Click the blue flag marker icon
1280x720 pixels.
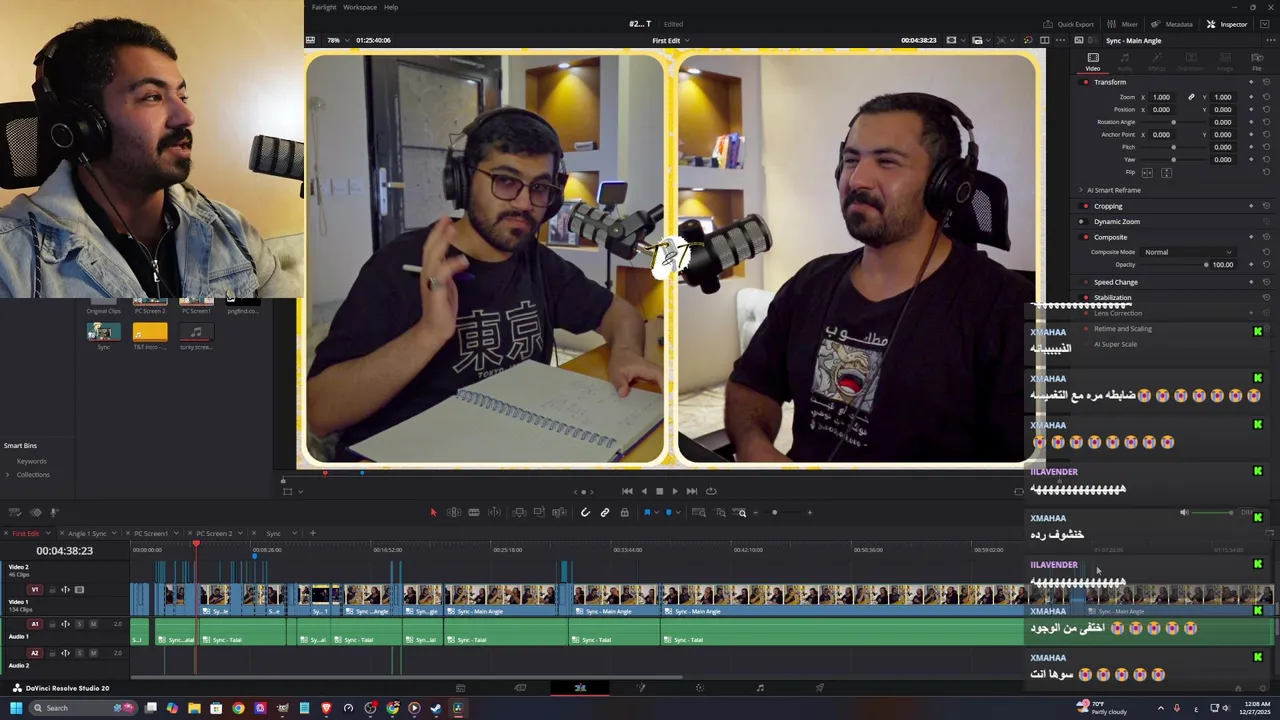coord(647,512)
